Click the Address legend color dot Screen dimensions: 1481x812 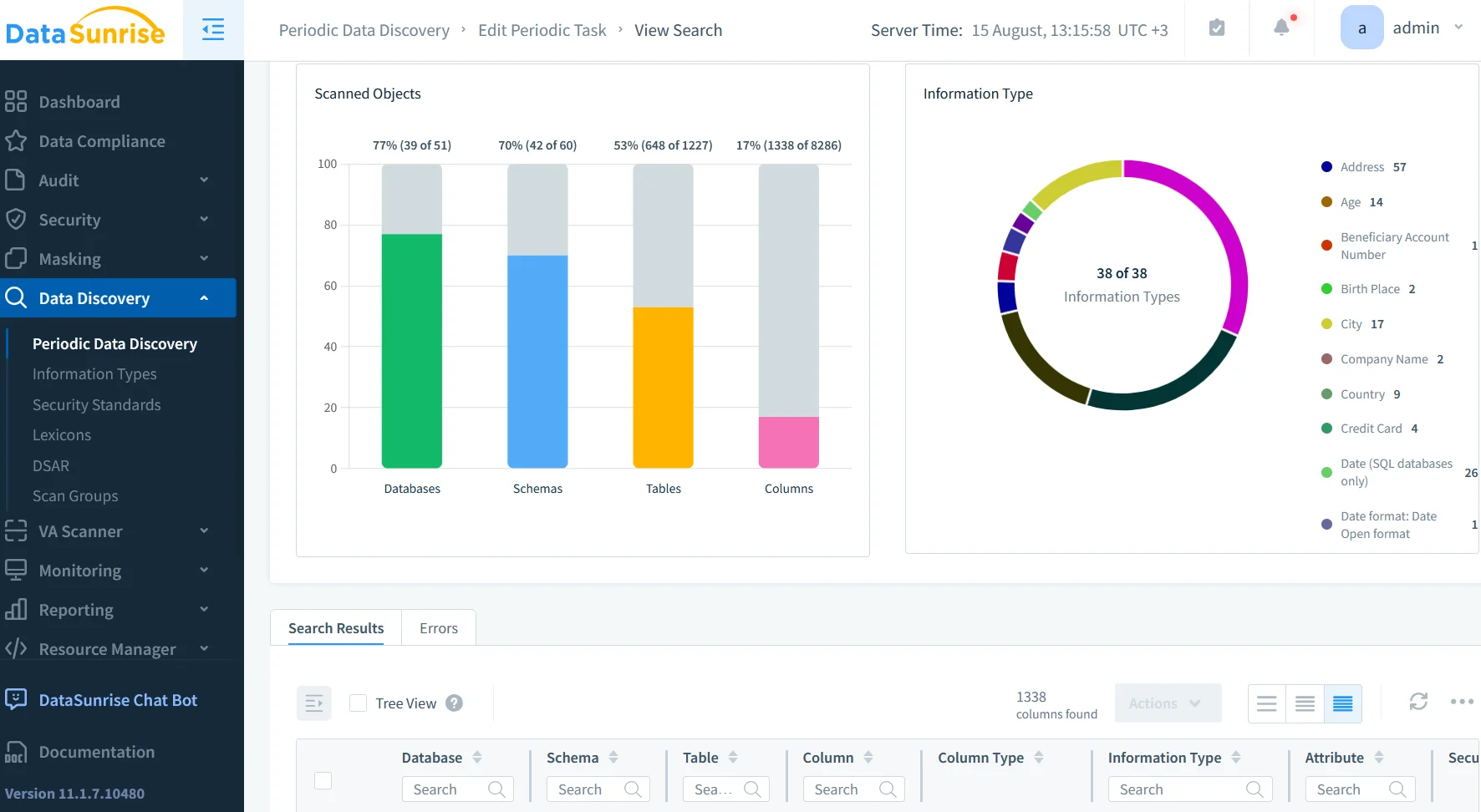click(1326, 166)
